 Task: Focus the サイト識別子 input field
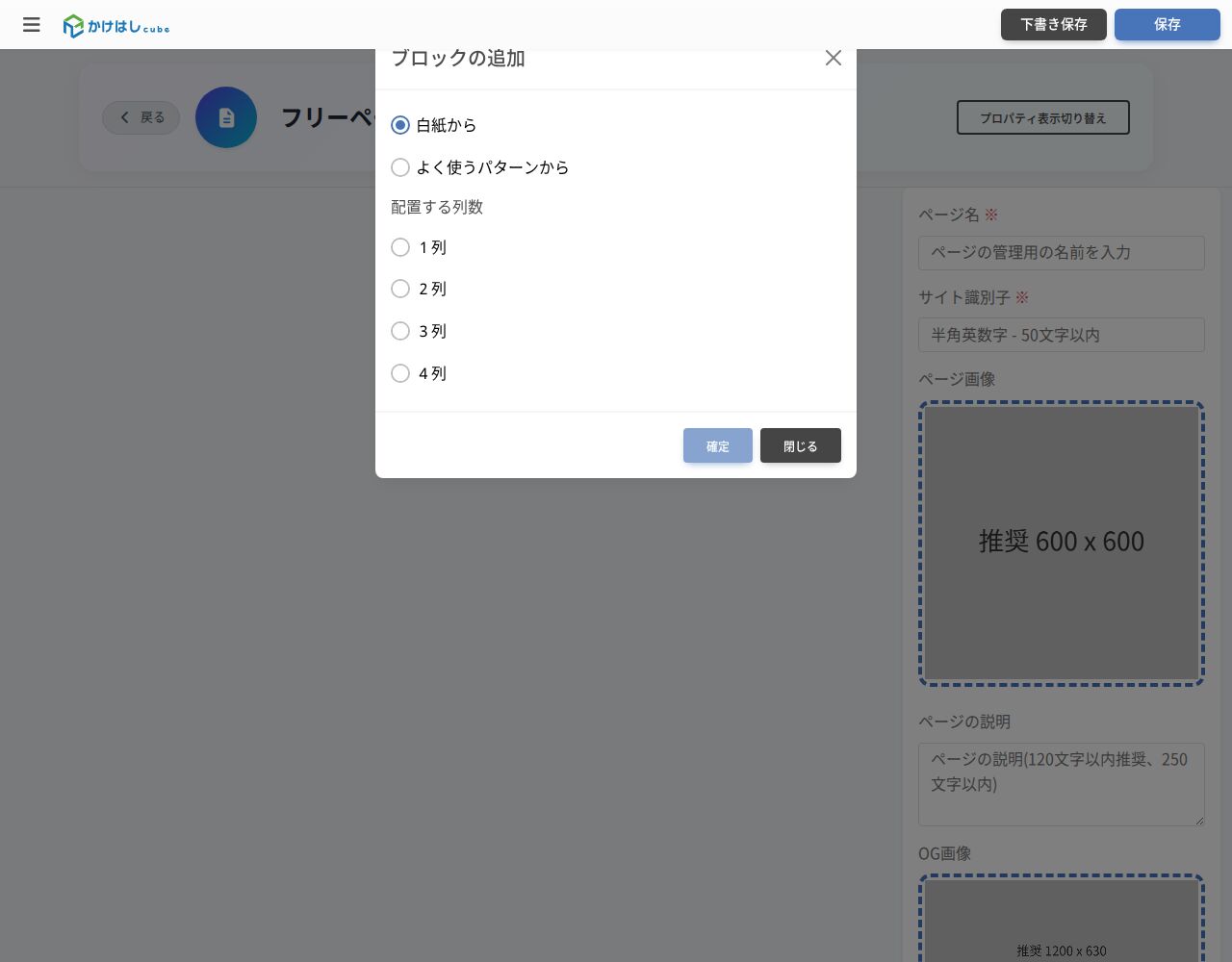(1062, 335)
